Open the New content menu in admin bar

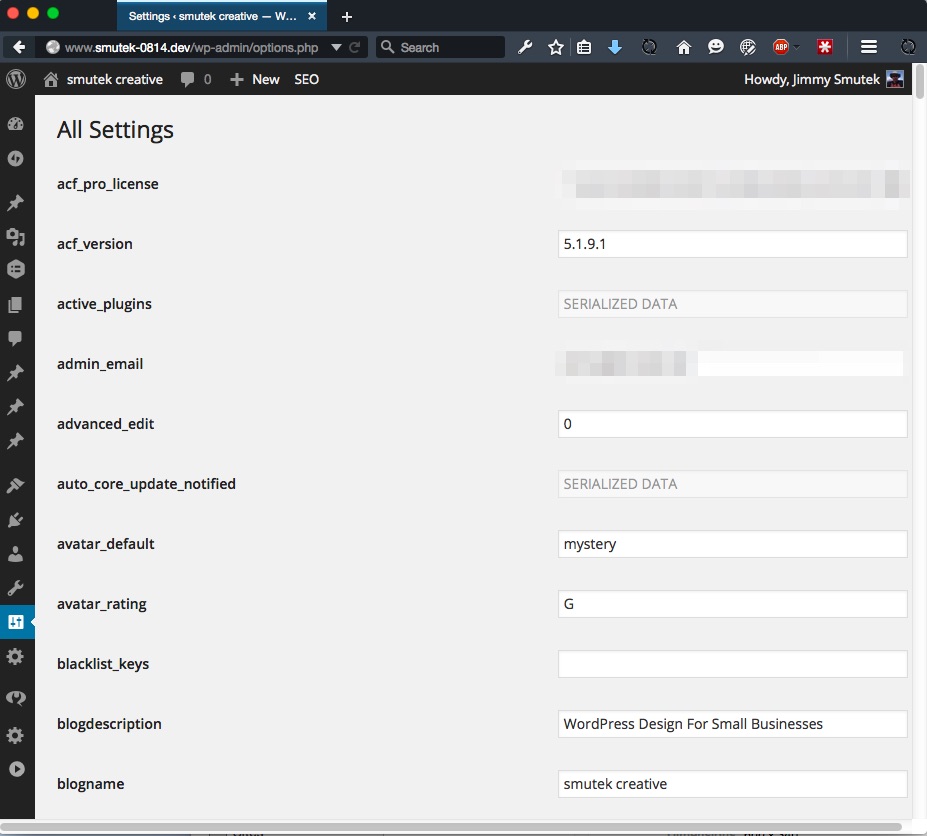tap(254, 79)
